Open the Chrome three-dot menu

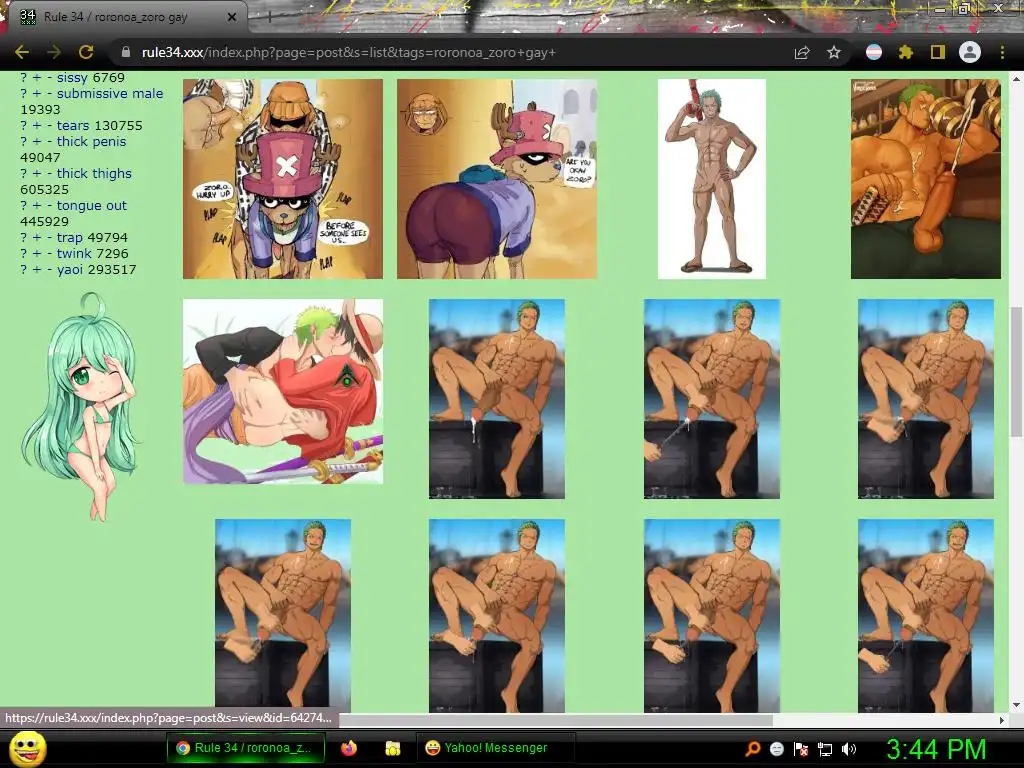click(x=1002, y=52)
